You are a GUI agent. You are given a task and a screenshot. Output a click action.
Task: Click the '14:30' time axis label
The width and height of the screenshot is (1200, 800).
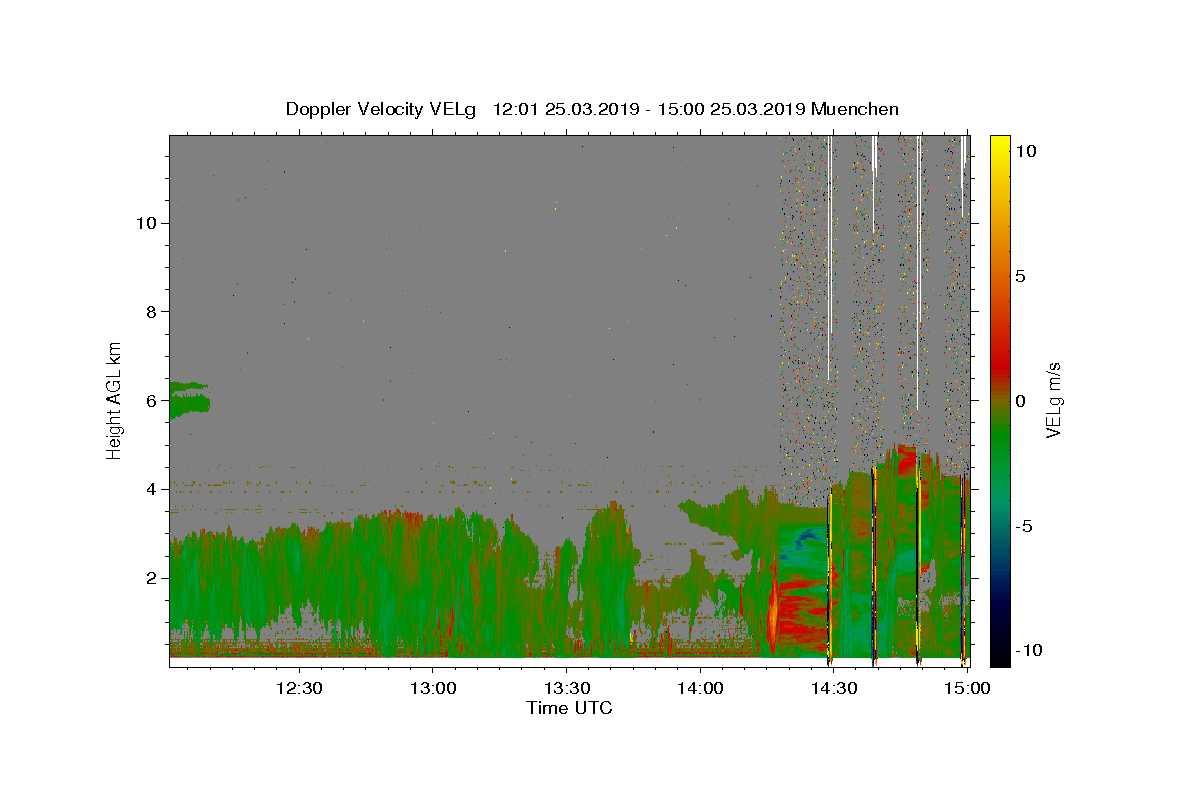click(834, 688)
